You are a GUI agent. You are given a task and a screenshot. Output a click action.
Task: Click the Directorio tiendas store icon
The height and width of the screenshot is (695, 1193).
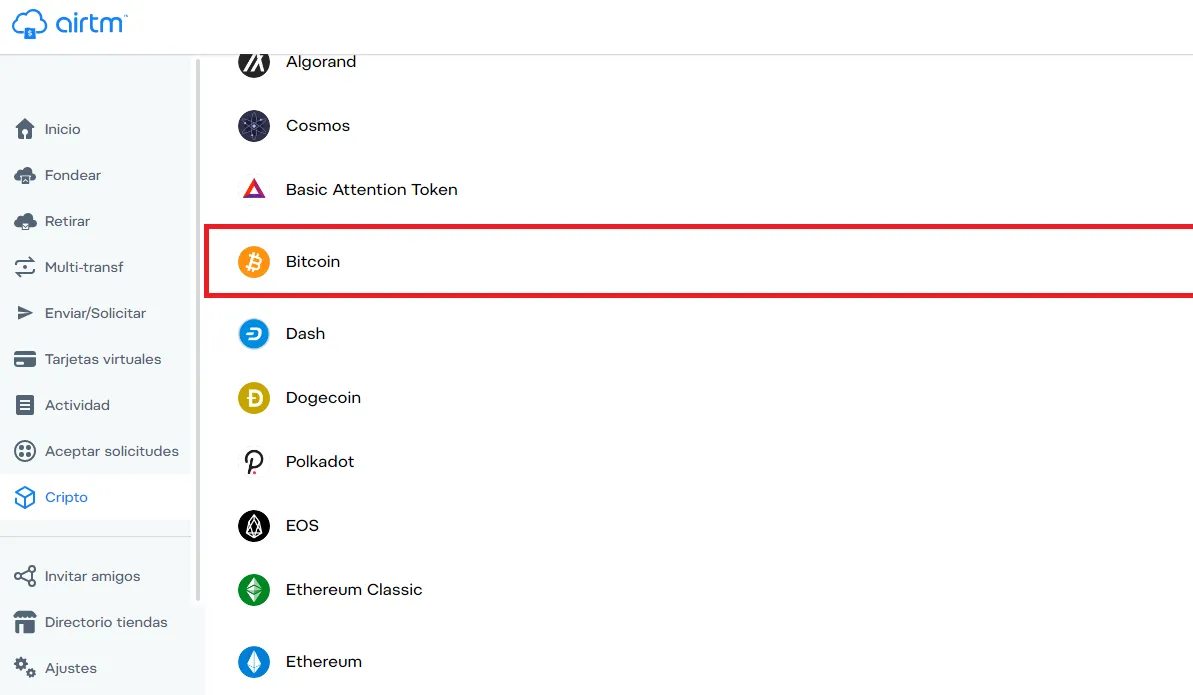coord(24,622)
